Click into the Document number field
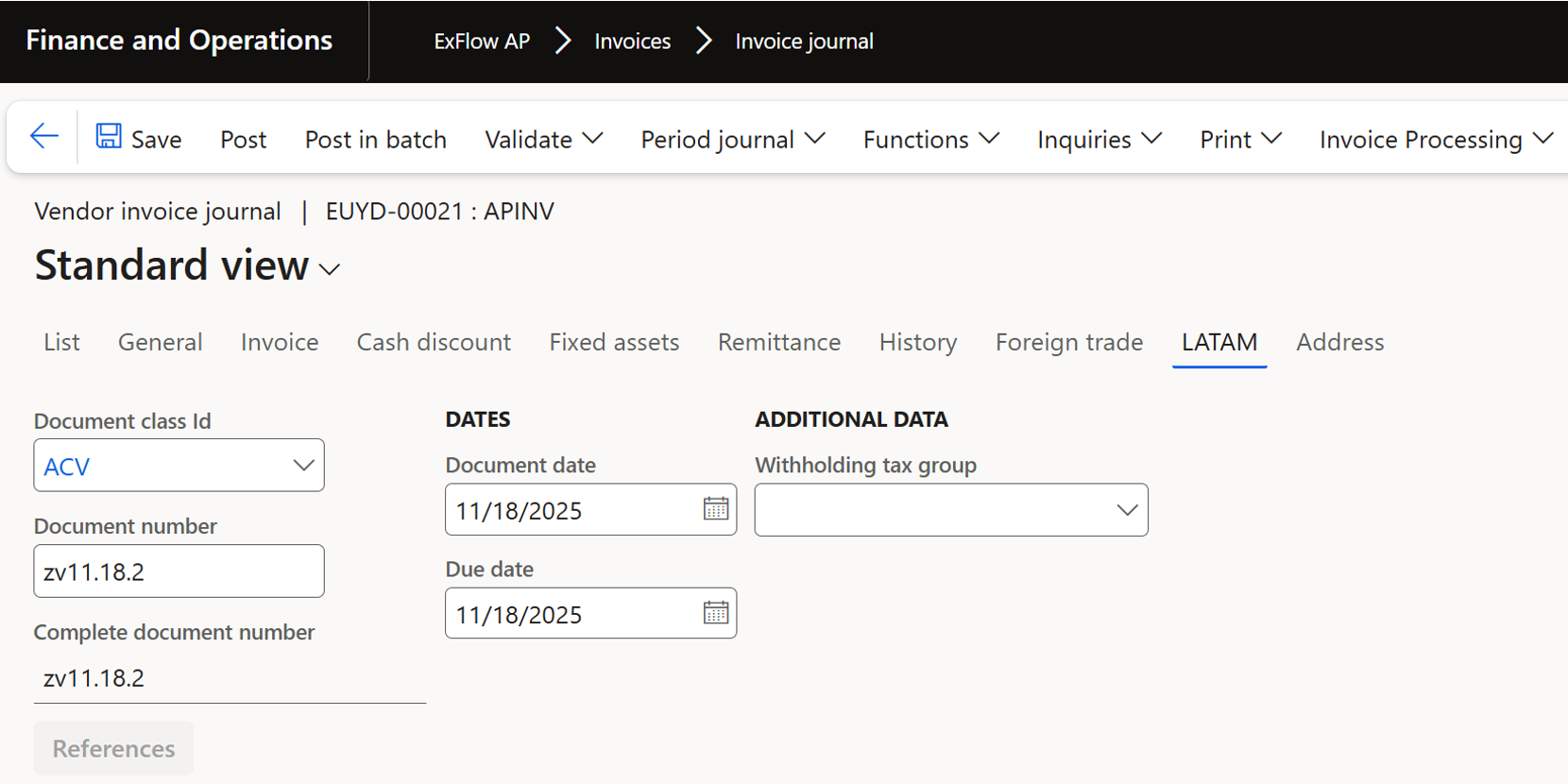 tap(179, 571)
